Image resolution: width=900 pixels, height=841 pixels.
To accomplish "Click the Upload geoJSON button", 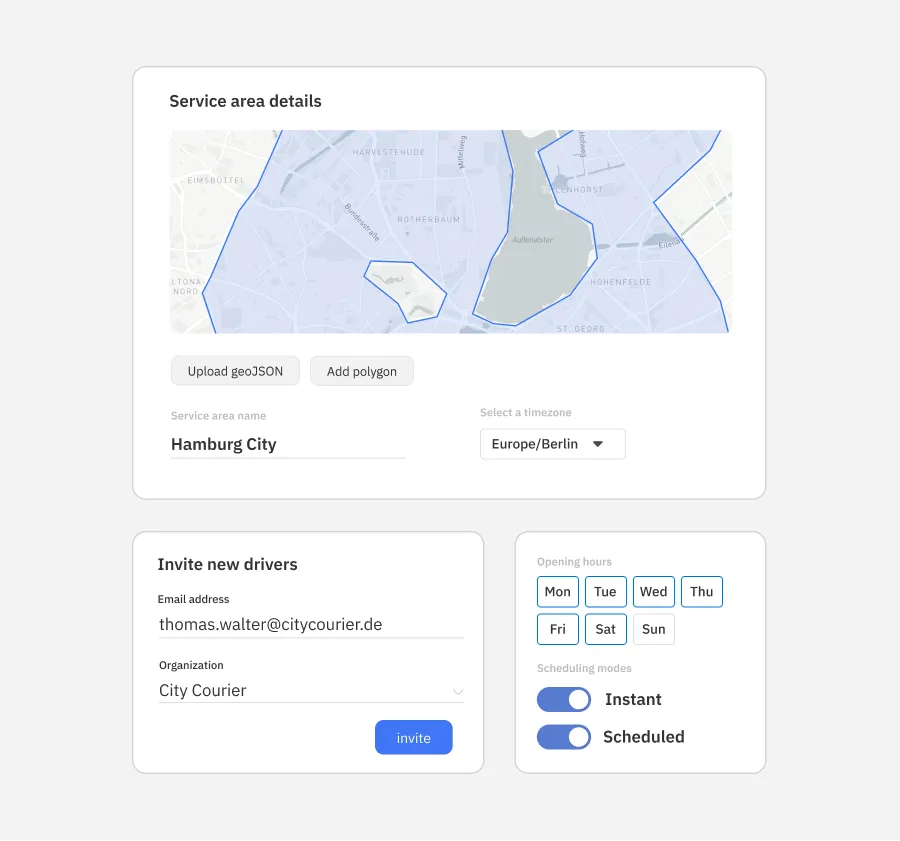I will coord(235,370).
